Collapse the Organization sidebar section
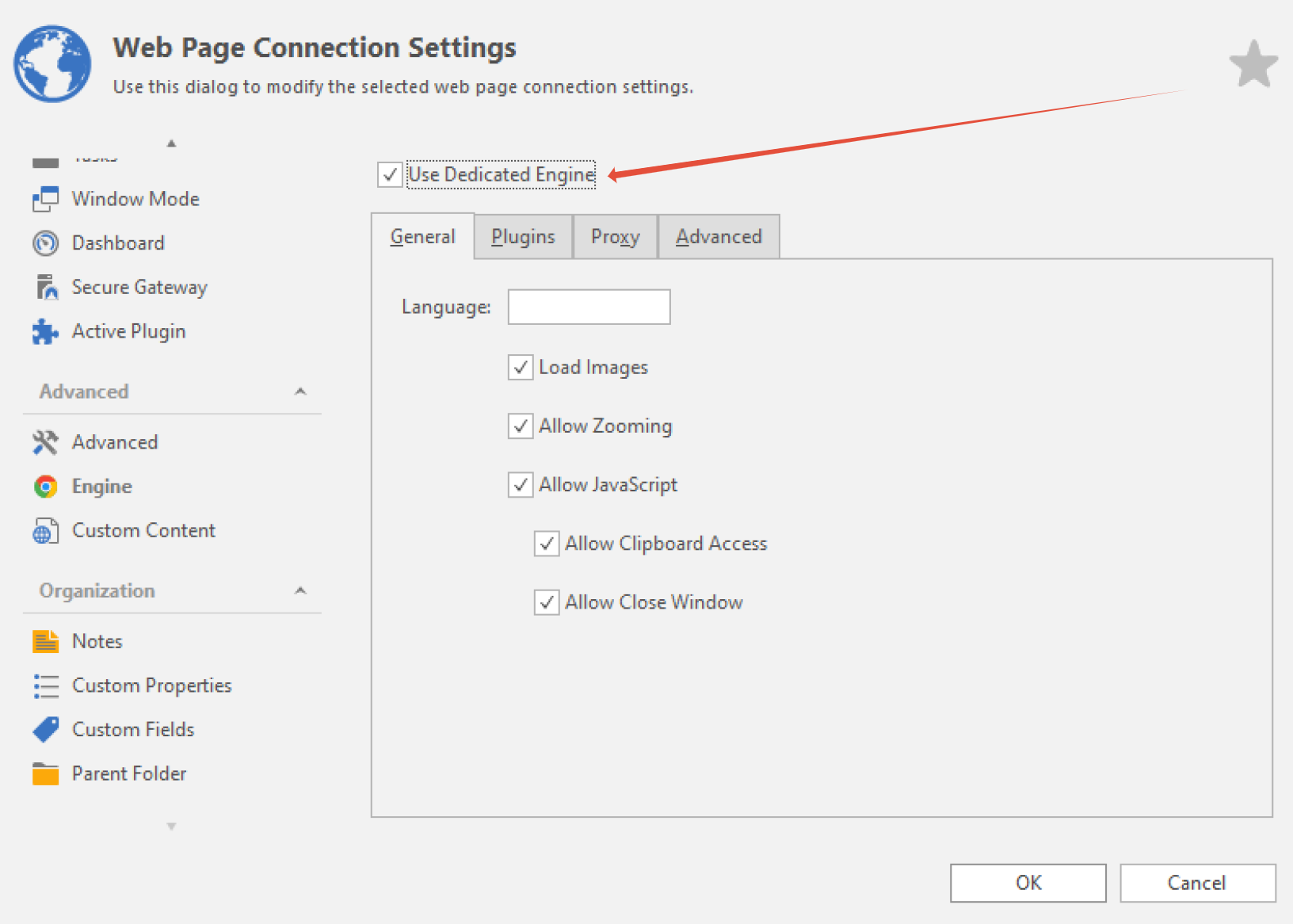 coord(300,590)
